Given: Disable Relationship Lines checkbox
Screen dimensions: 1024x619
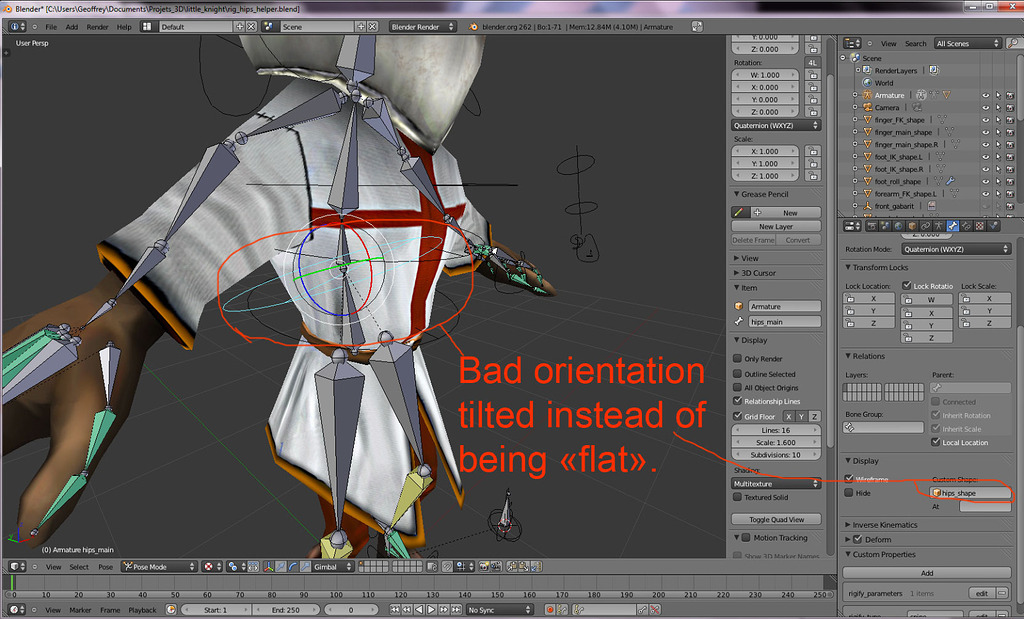Looking at the screenshot, I should 737,401.
